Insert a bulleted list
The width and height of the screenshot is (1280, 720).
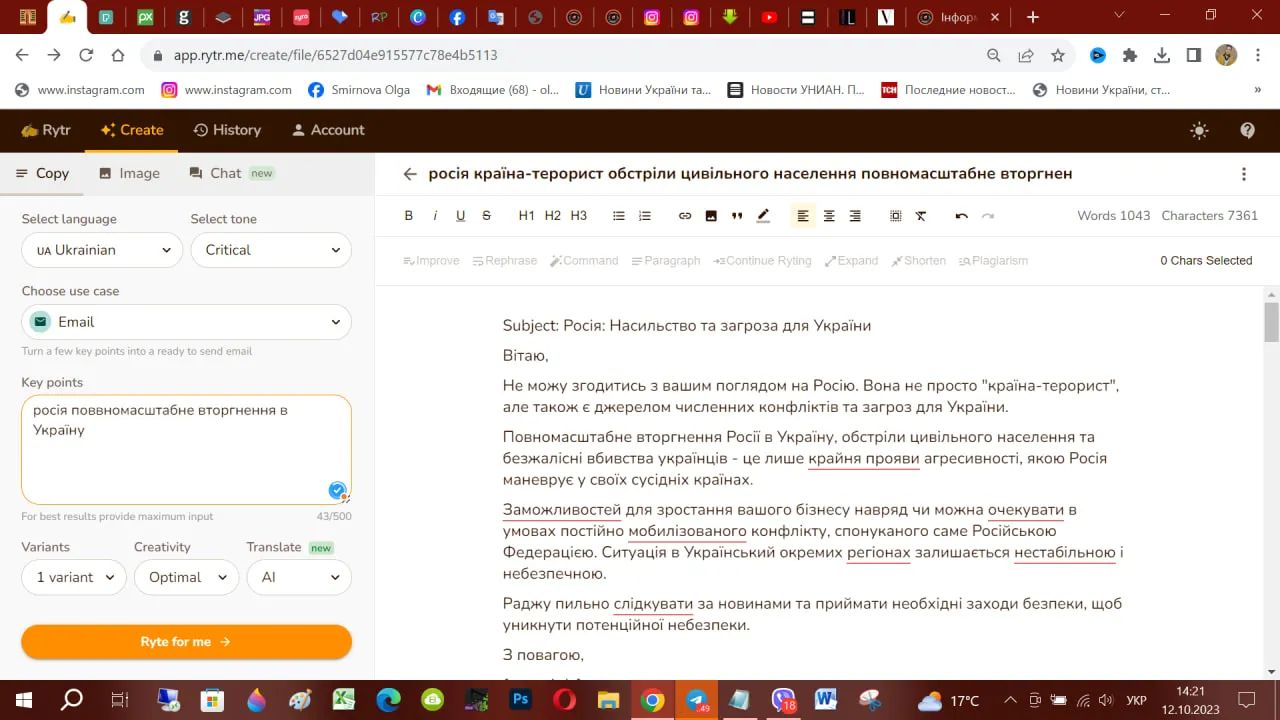pyautogui.click(x=618, y=215)
